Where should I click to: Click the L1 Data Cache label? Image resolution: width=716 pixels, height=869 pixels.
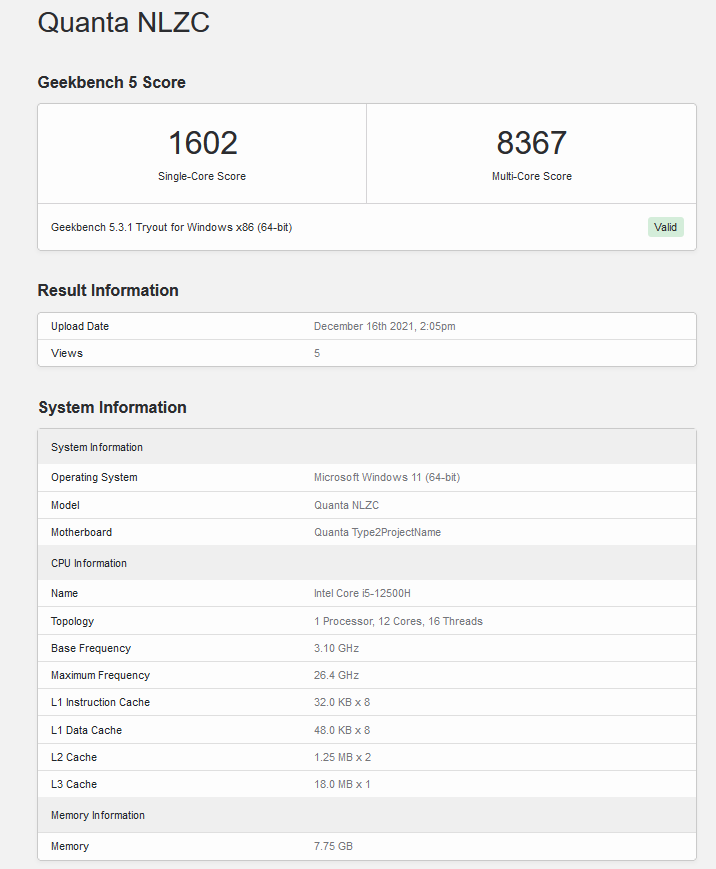point(86,730)
